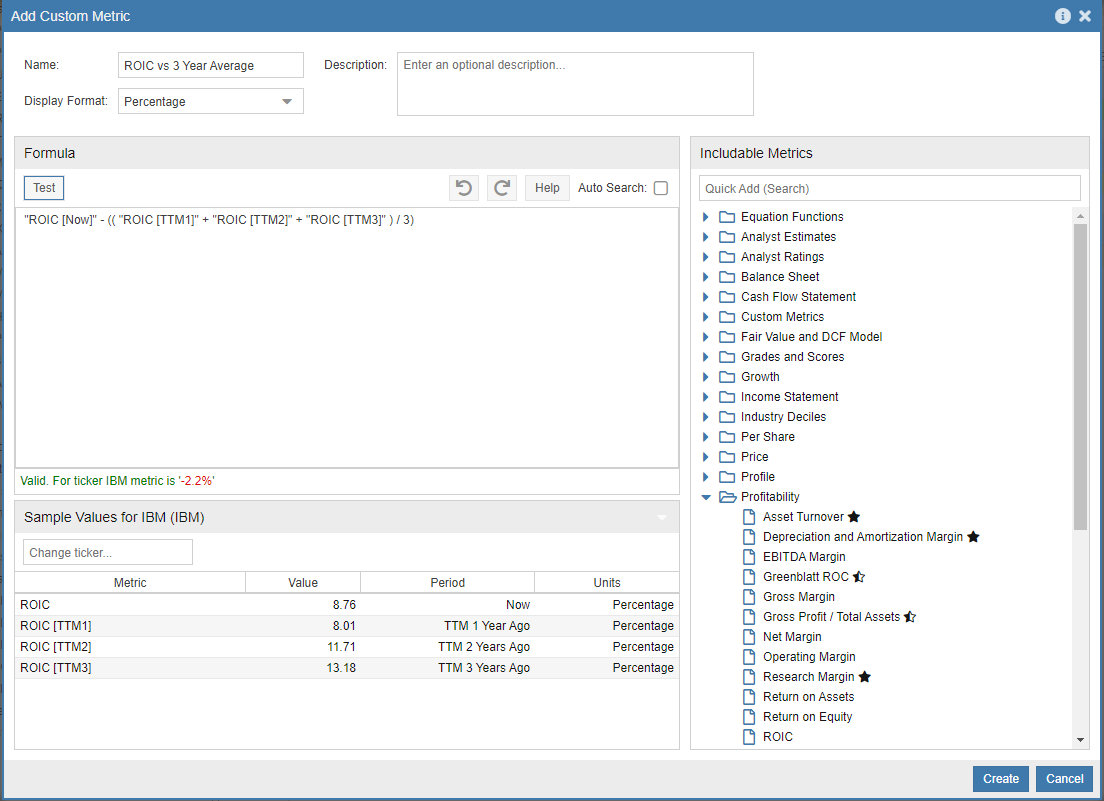Expand the Income Statement folder
This screenshot has height=801, width=1104.
(706, 396)
